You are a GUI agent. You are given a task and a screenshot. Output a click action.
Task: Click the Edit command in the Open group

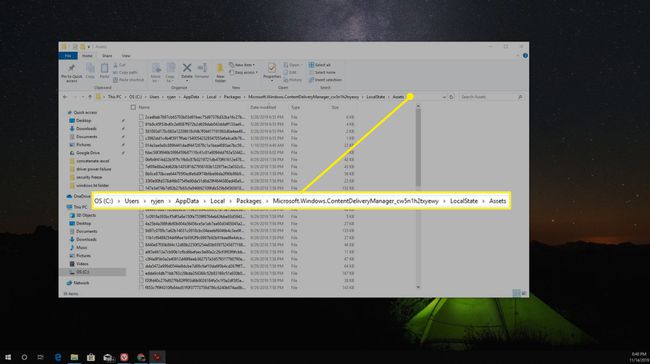click(290, 73)
